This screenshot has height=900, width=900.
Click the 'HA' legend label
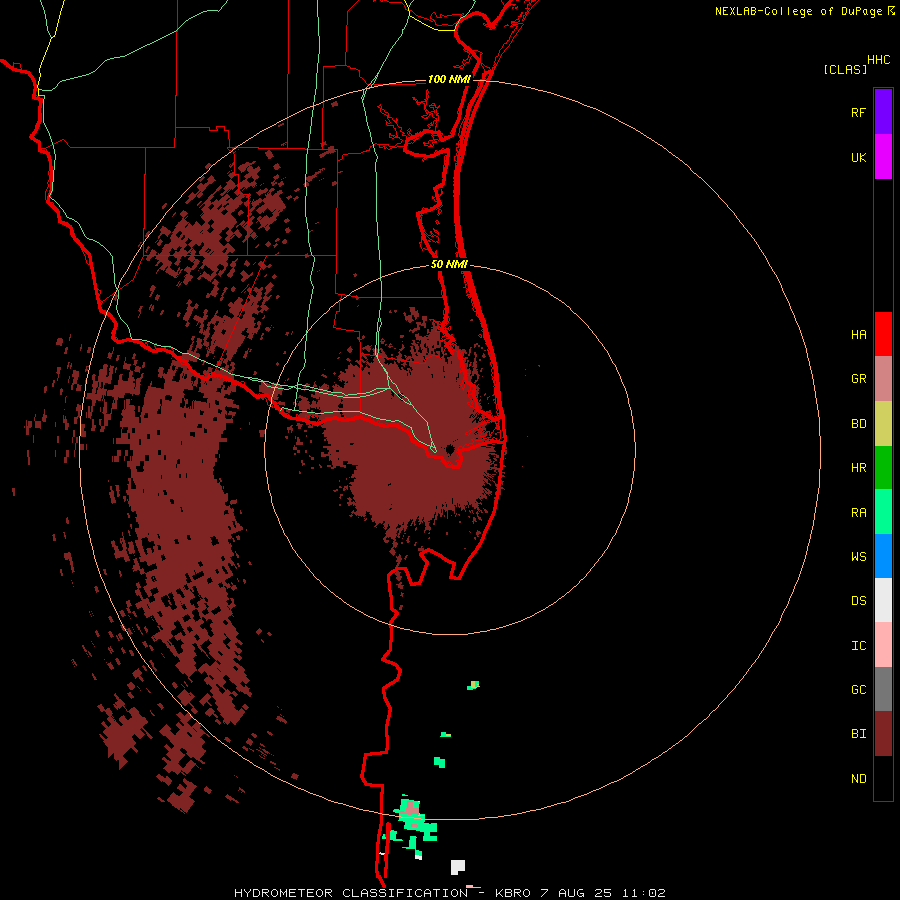click(858, 335)
